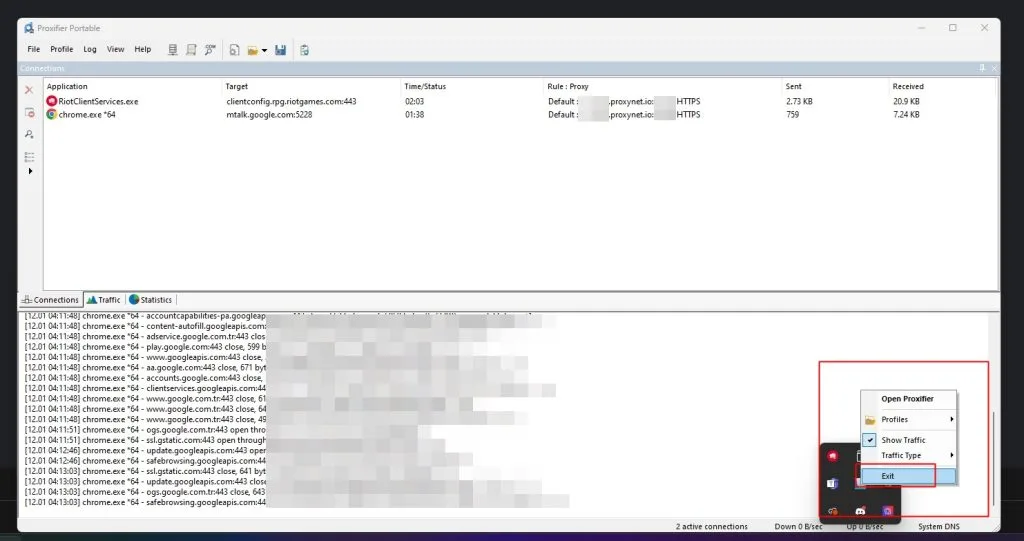Click the 01:38 time status cell
The height and width of the screenshot is (541, 1024).
coord(414,114)
